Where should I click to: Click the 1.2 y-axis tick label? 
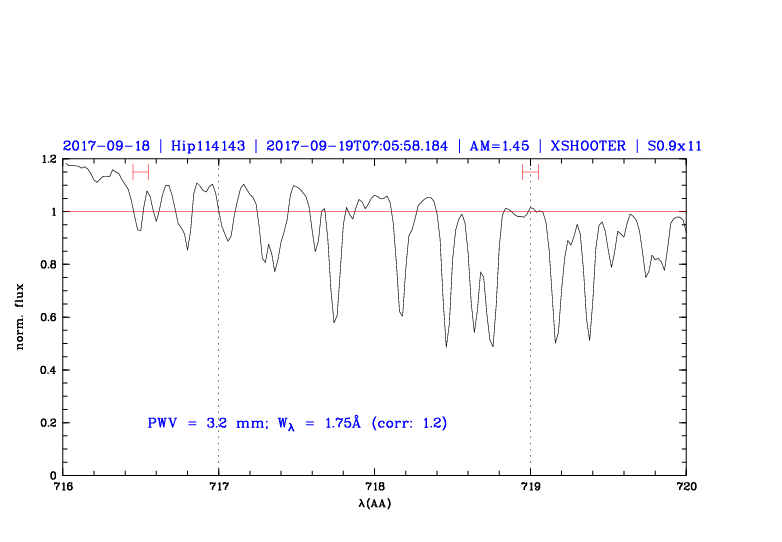tap(47, 159)
